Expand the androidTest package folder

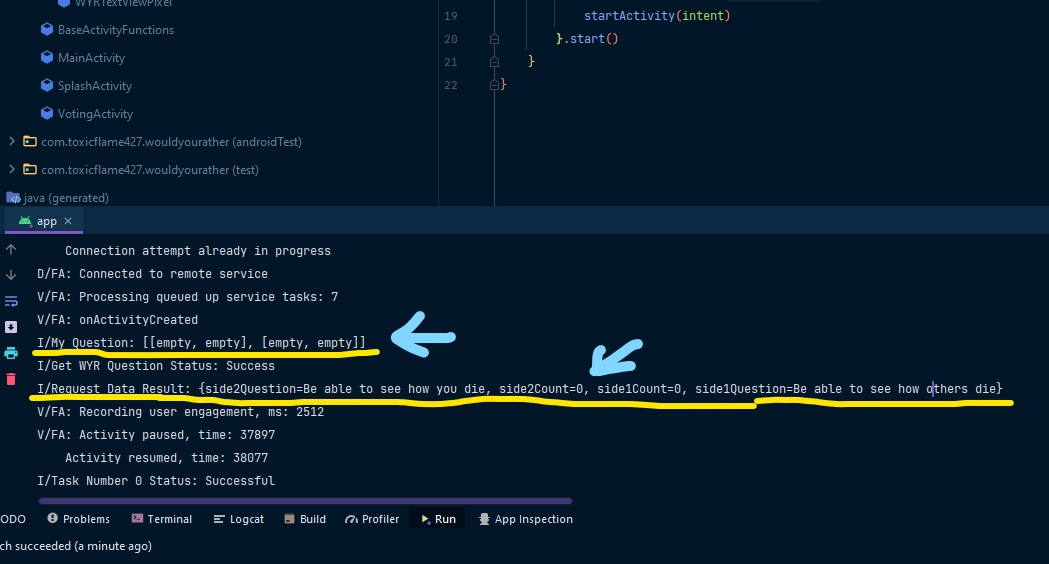pos(11,141)
